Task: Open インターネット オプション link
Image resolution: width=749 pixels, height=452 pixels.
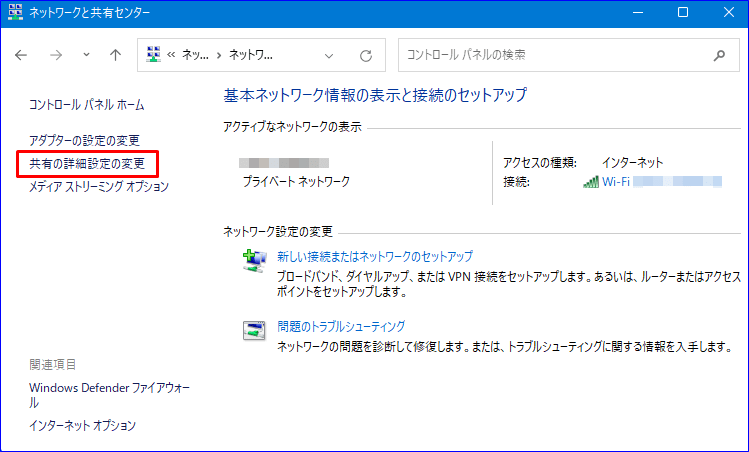Action: pos(83,425)
